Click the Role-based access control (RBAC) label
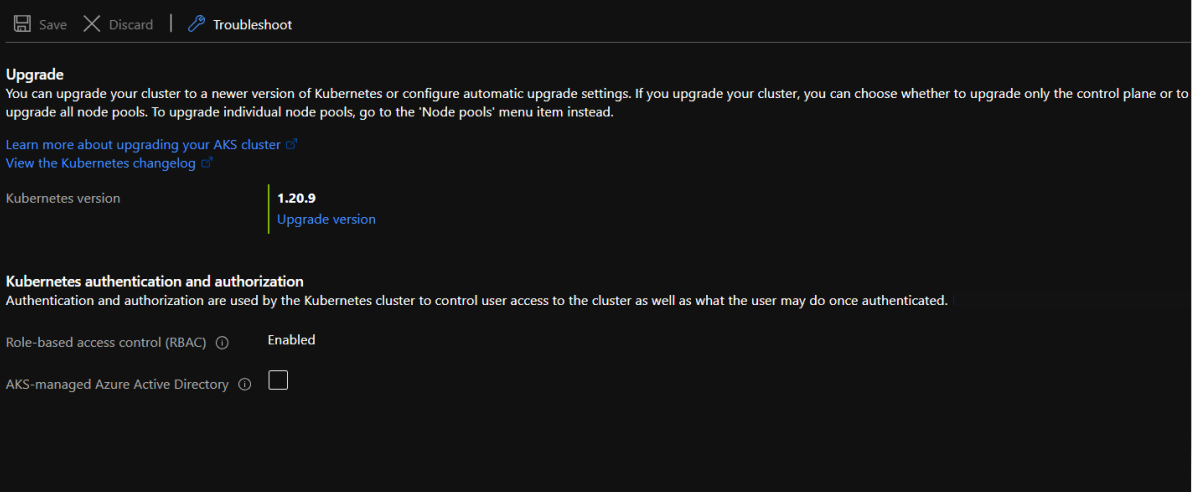The height and width of the screenshot is (492, 1192). click(x=106, y=342)
